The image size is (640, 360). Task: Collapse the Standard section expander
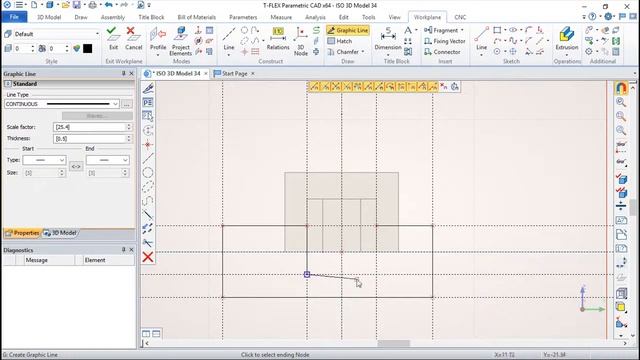click(7, 84)
